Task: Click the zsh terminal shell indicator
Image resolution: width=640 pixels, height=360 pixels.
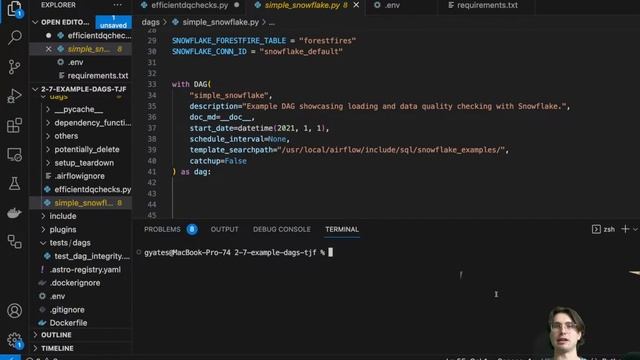Action: click(603, 229)
